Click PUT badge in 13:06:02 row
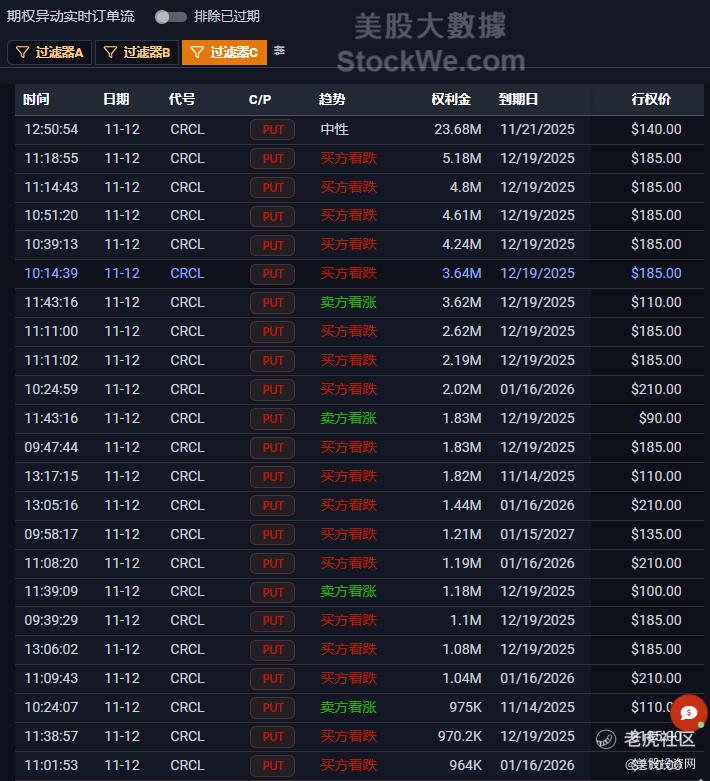The image size is (710, 781). (273, 650)
